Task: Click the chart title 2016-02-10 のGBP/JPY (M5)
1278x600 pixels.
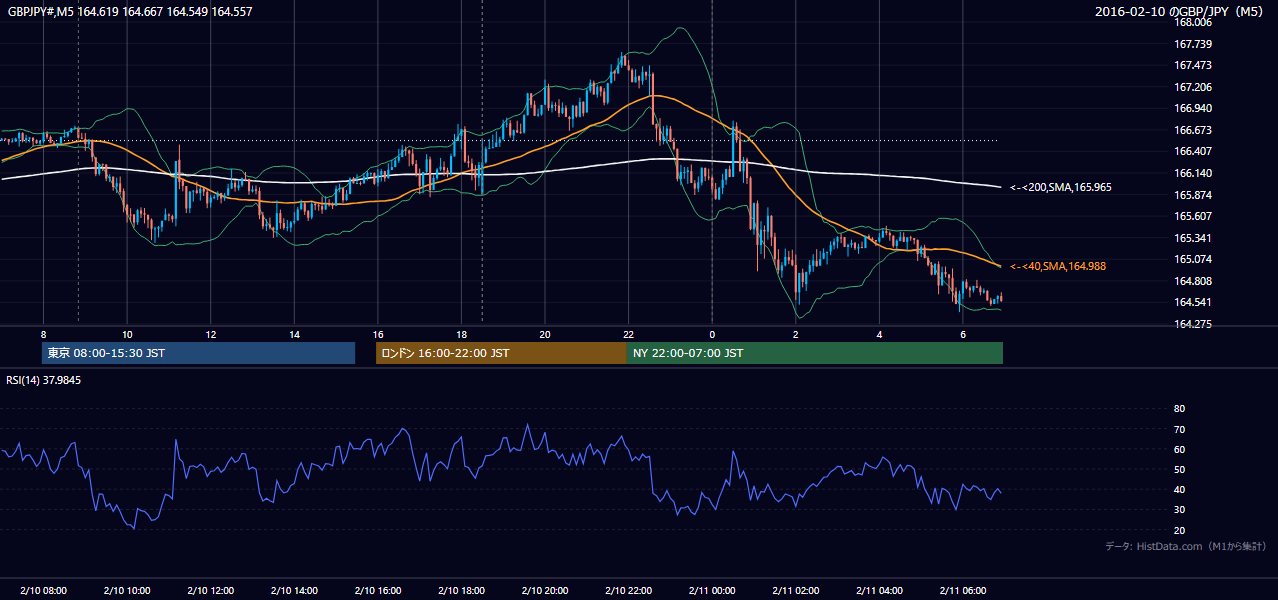Action: [1181, 12]
